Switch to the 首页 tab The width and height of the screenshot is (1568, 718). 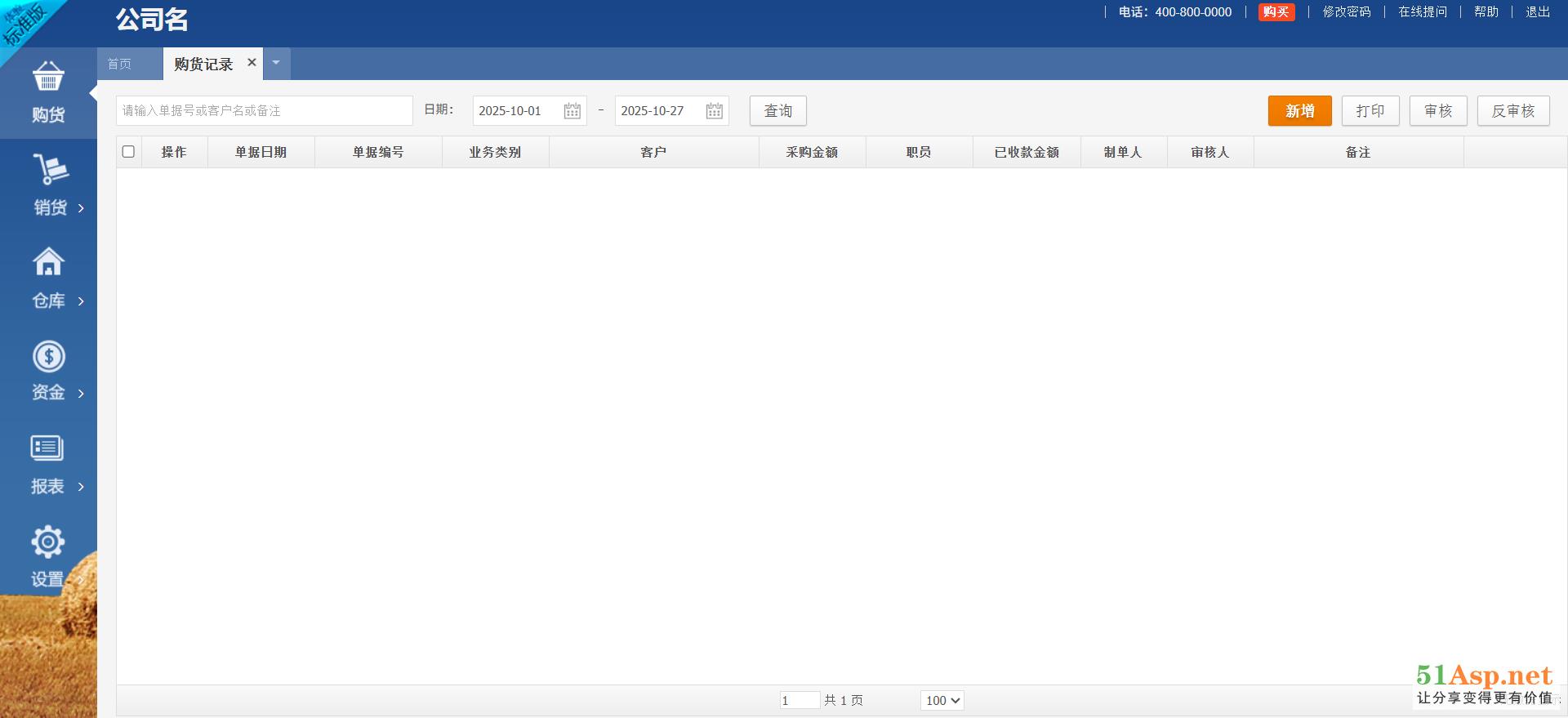(x=119, y=64)
